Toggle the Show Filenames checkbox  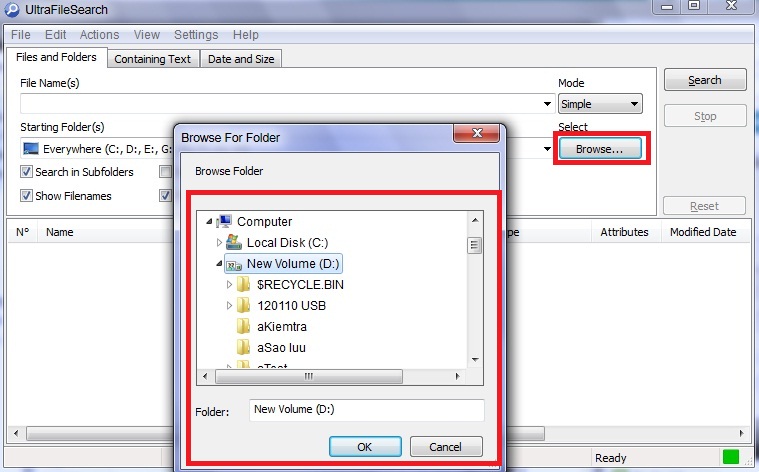27,196
